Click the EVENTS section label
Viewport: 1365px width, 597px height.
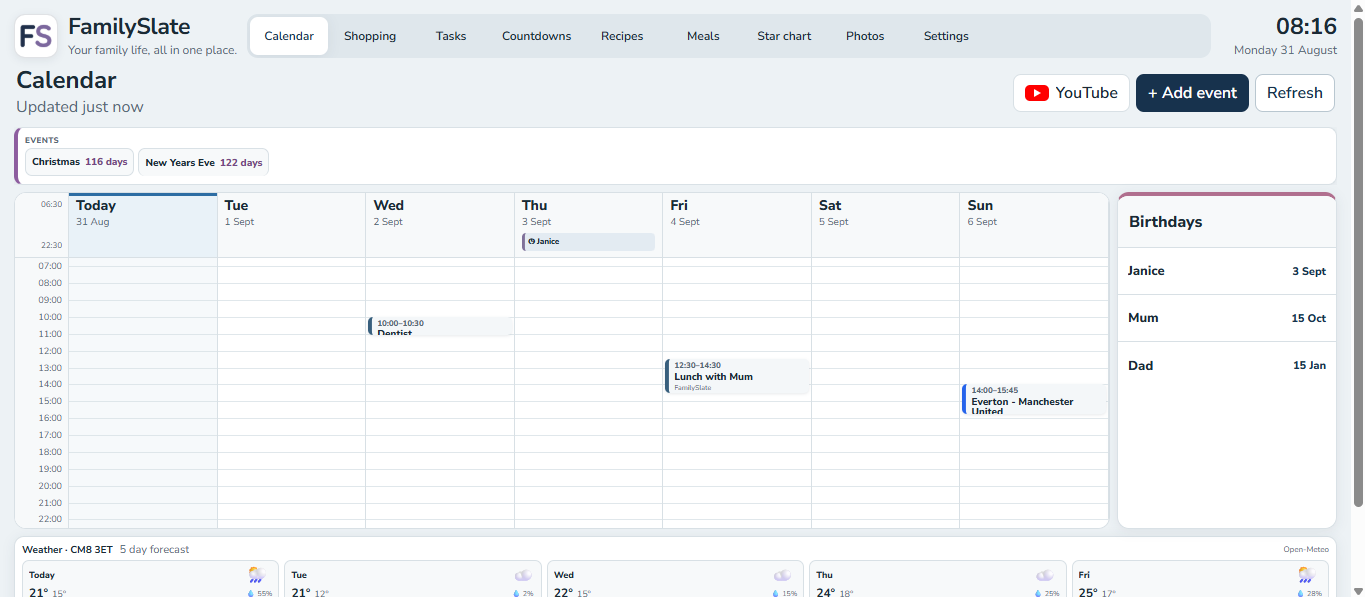42,140
